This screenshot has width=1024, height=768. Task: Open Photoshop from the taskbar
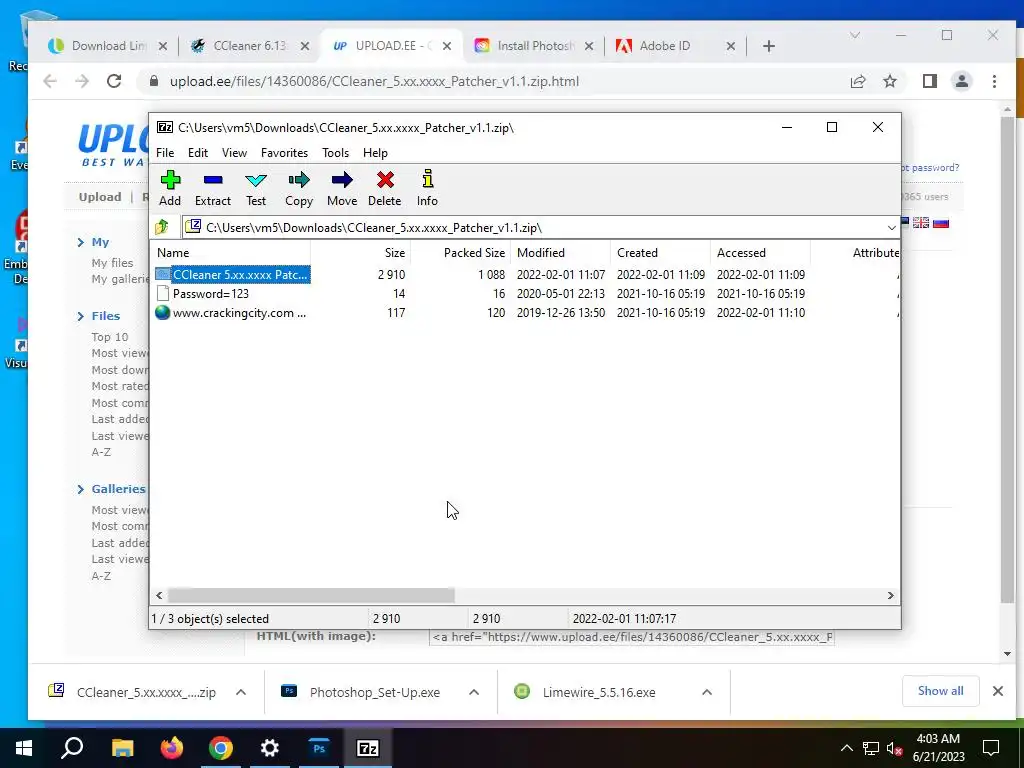point(319,748)
